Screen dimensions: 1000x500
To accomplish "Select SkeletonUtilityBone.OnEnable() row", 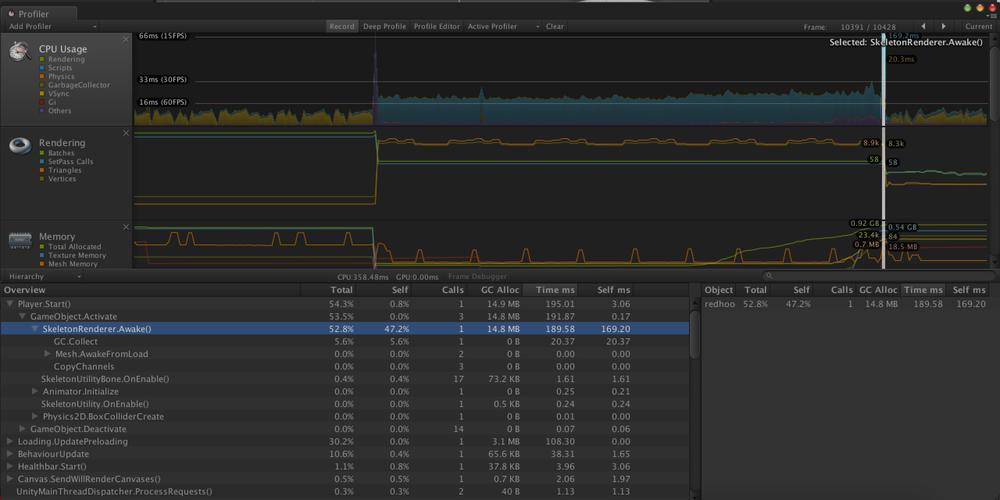I will (344, 379).
